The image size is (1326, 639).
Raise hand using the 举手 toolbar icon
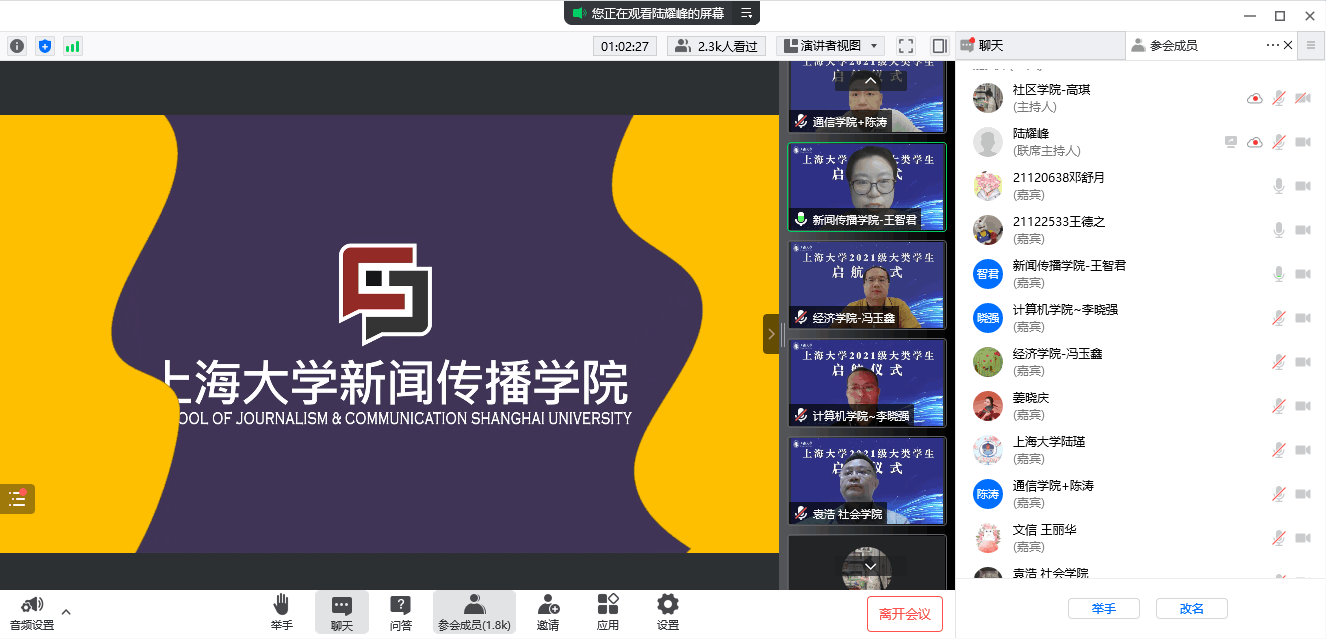[x=282, y=614]
